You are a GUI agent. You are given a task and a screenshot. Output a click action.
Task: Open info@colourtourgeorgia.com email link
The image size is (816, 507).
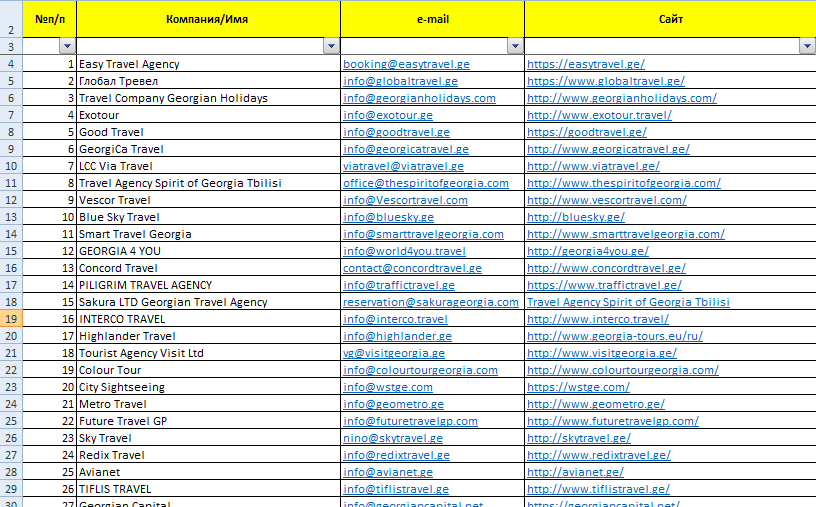point(420,370)
